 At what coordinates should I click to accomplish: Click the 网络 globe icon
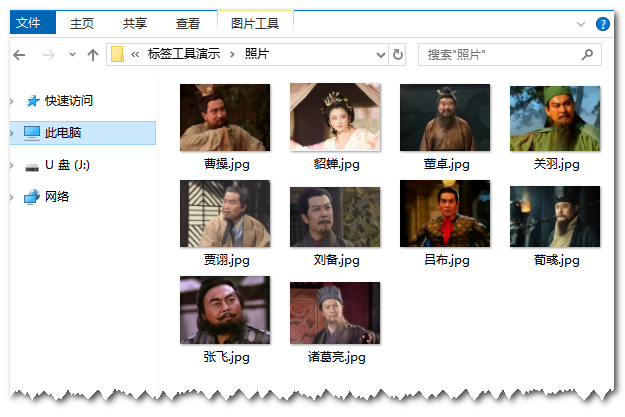(32, 197)
